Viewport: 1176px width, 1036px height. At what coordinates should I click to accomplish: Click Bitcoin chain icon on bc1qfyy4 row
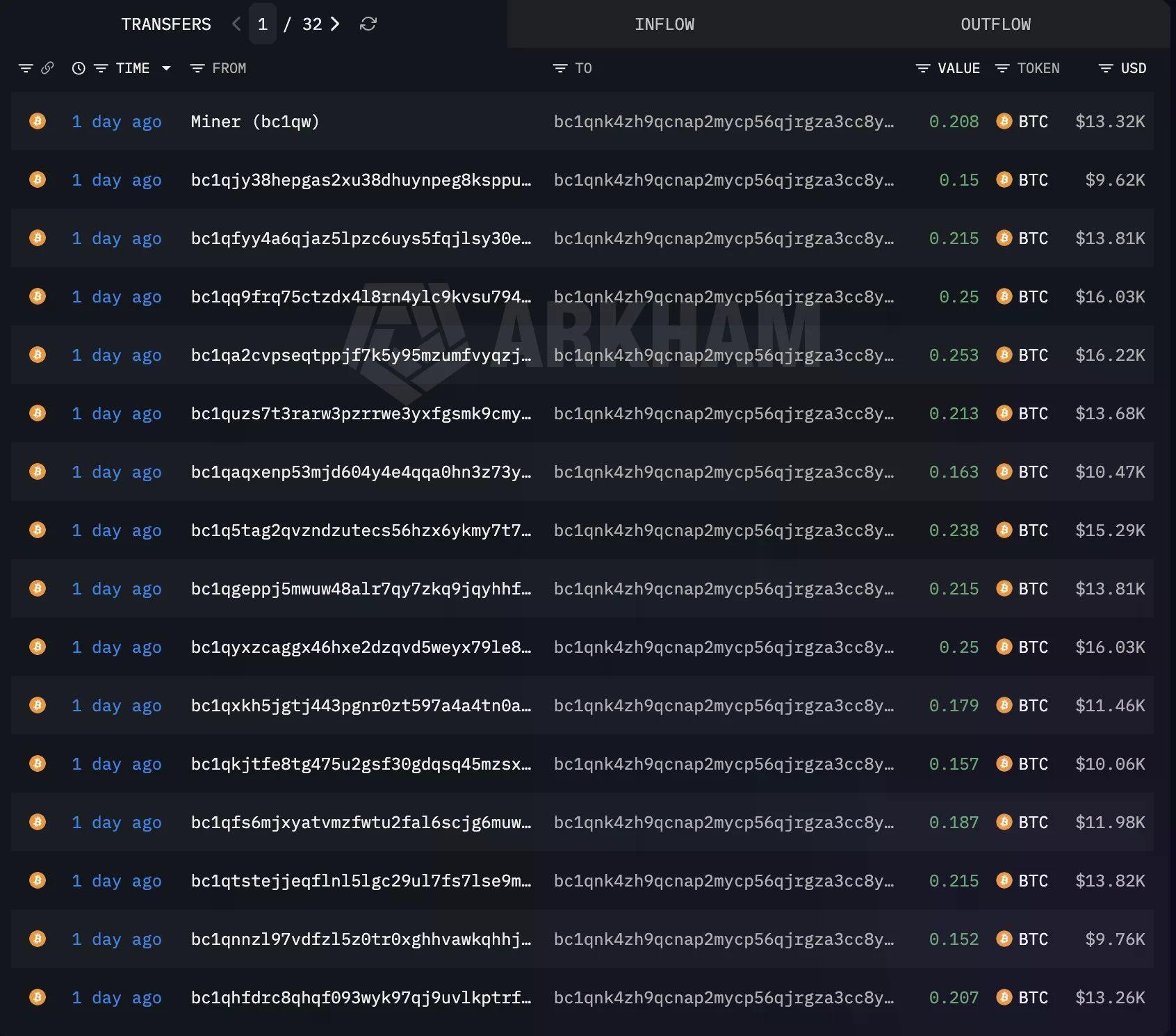coord(38,238)
